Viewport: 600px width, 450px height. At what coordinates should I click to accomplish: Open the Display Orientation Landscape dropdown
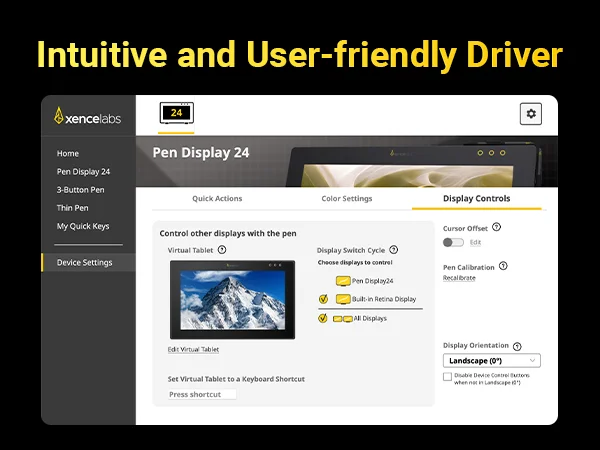[x=492, y=360]
